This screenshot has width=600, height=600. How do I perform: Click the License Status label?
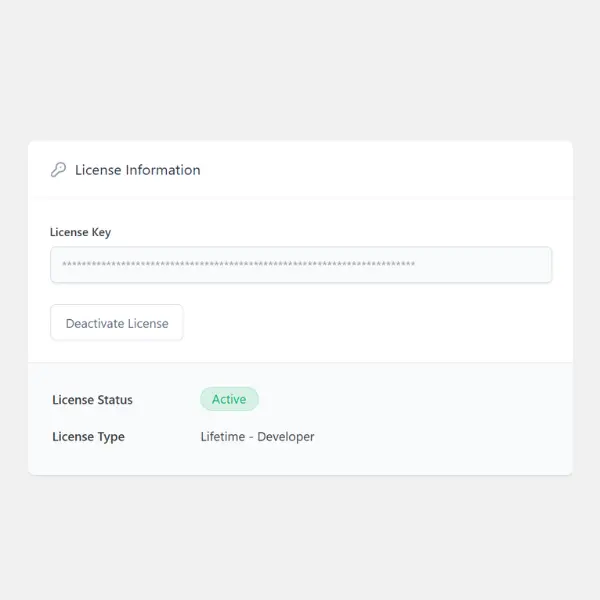point(92,400)
